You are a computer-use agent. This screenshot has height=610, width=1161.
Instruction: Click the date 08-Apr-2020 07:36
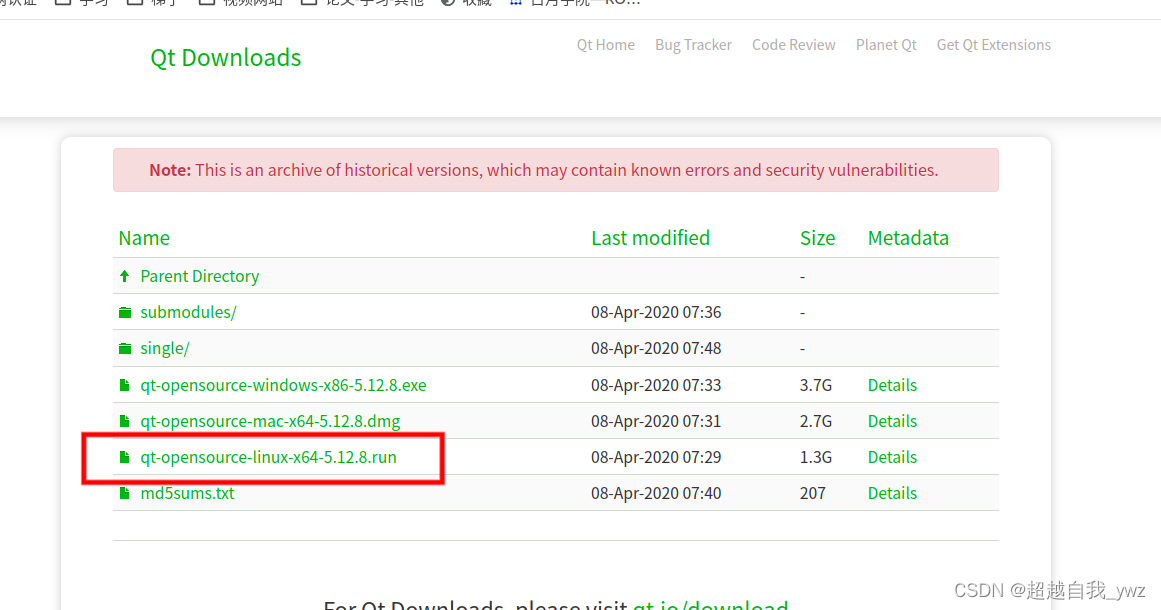tap(656, 312)
